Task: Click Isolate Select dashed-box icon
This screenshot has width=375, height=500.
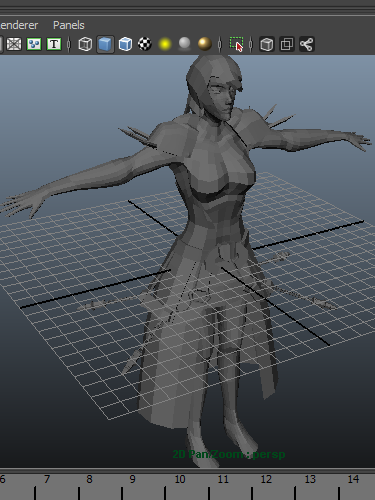Action: pos(236,44)
